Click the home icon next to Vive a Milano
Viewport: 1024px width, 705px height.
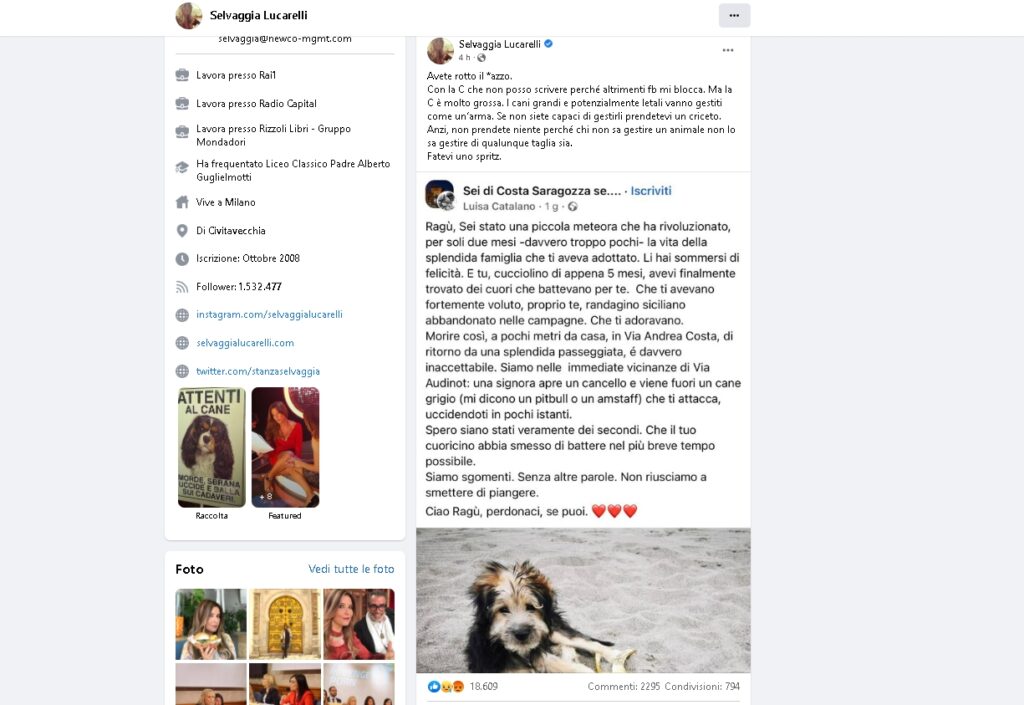tap(182, 202)
